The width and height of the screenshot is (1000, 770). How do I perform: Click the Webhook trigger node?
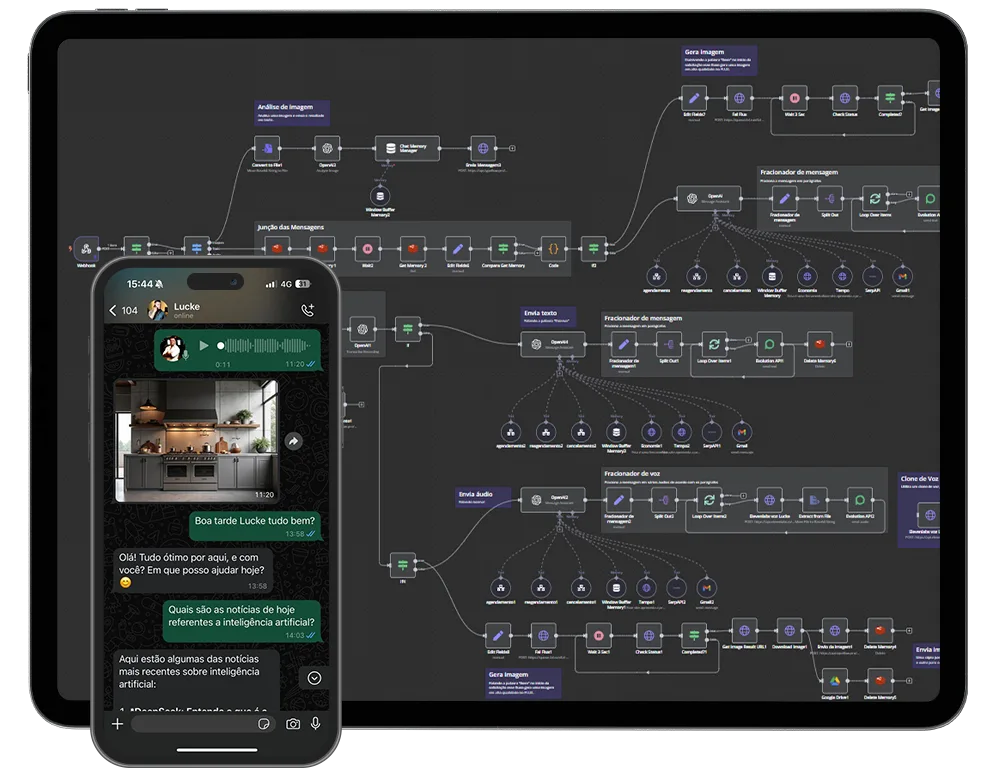86,247
